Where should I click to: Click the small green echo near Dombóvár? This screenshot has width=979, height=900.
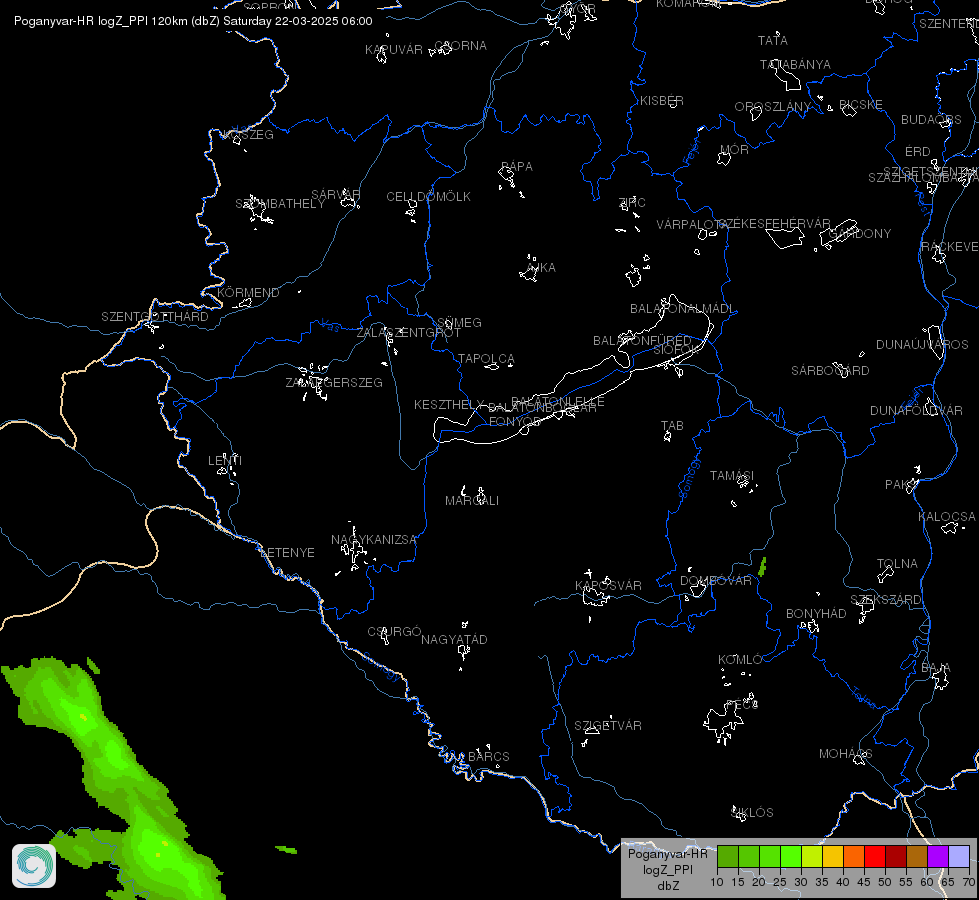(x=762, y=566)
